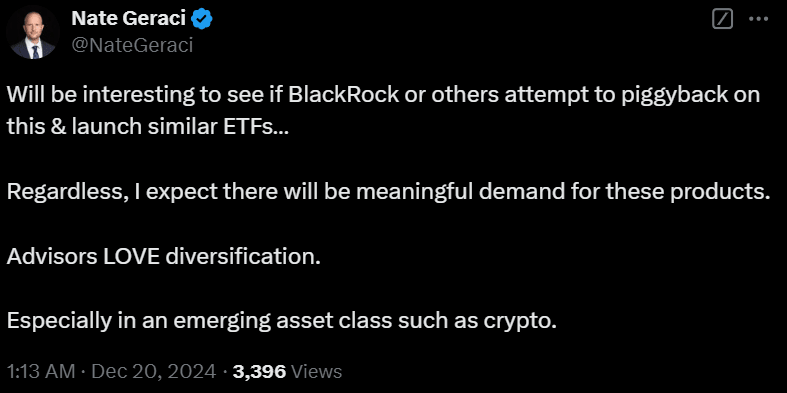
Task: Click the 1:13 AM timestamp
Action: click(x=41, y=372)
